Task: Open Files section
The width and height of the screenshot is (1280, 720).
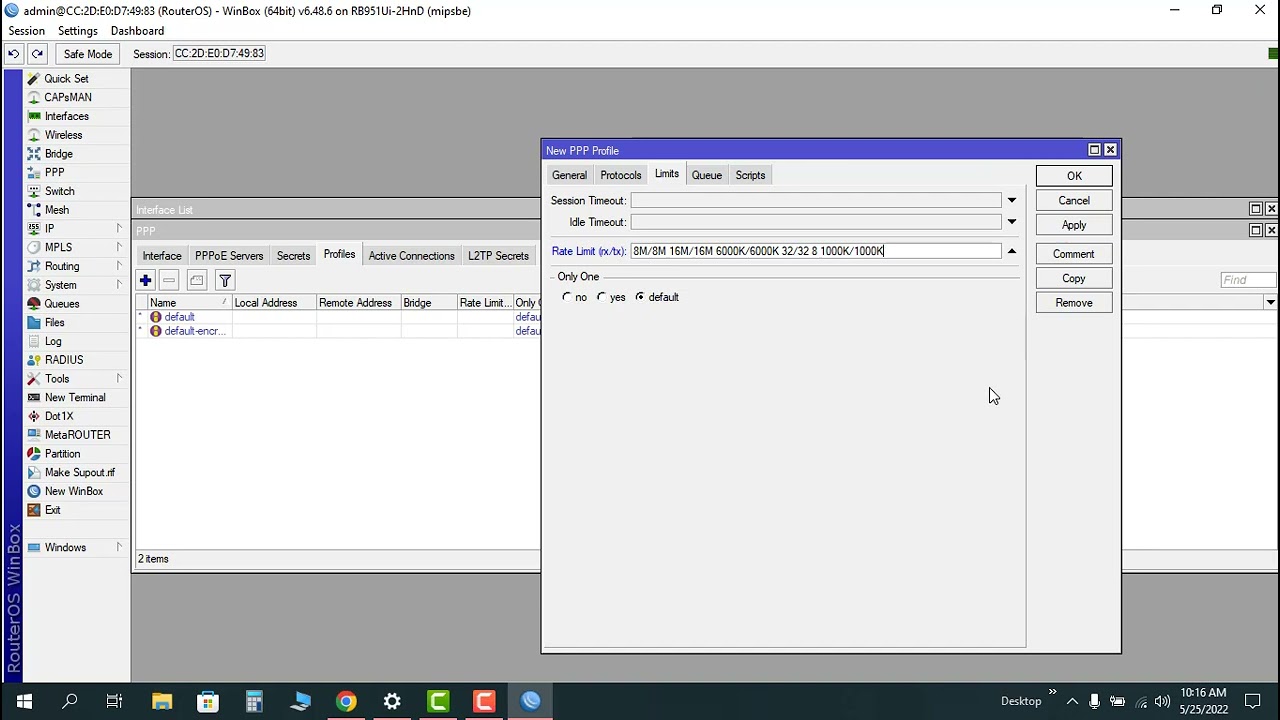Action: (54, 322)
